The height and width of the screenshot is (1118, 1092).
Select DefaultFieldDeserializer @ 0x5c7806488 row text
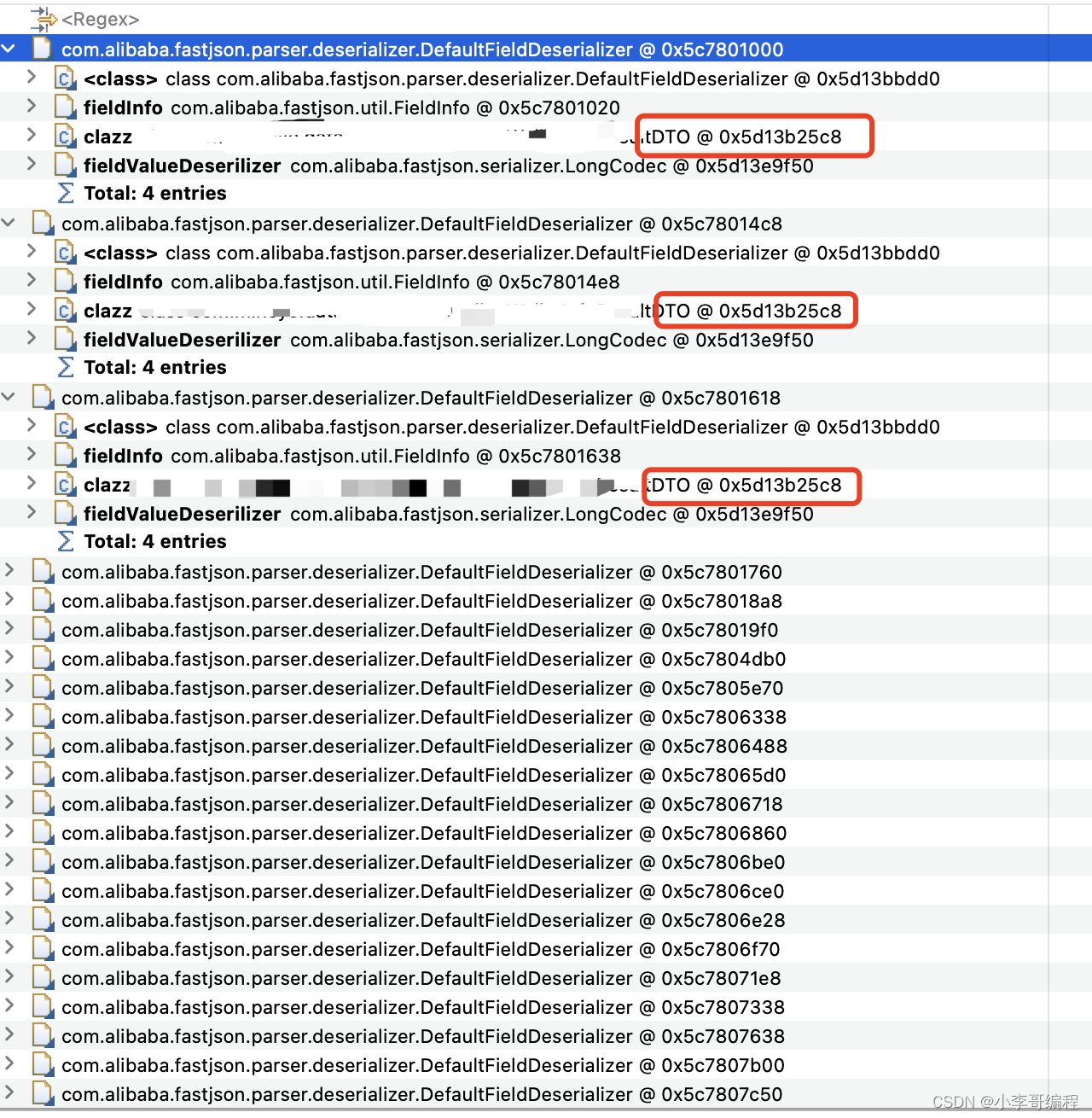424,746
